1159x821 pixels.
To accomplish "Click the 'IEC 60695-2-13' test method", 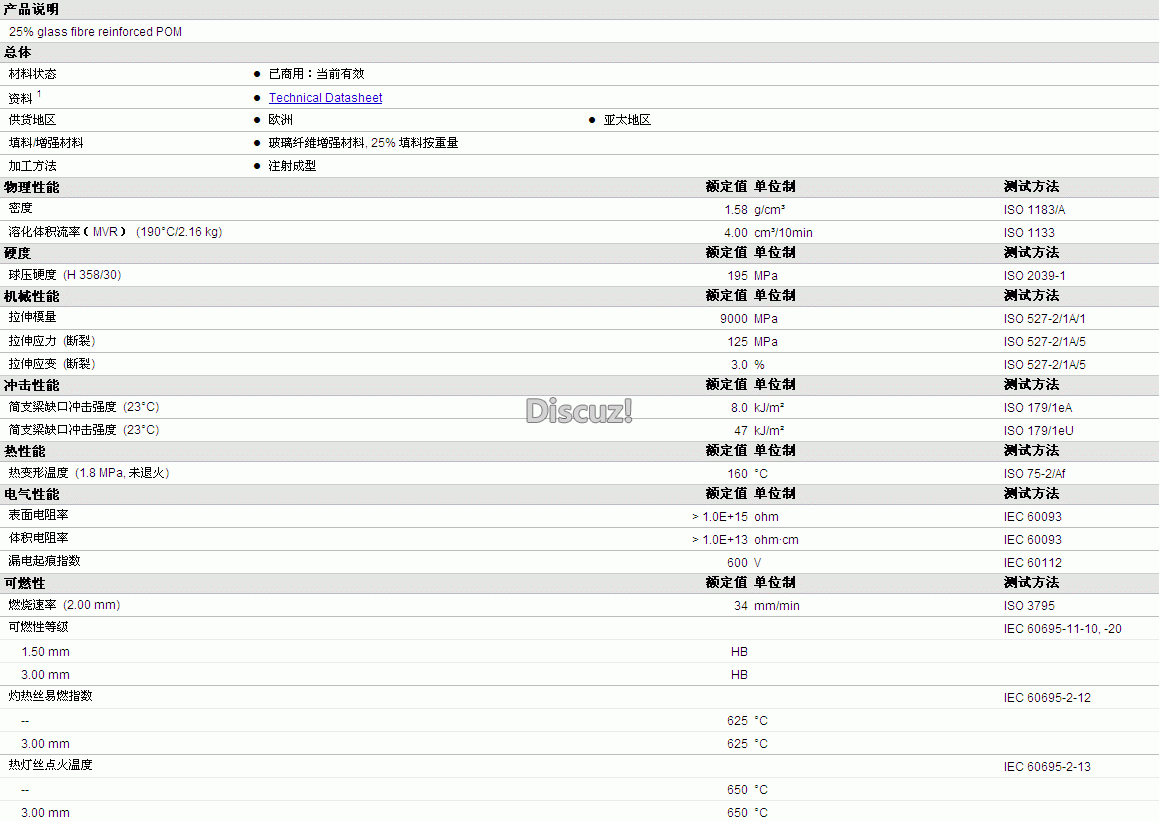I will (1047, 766).
